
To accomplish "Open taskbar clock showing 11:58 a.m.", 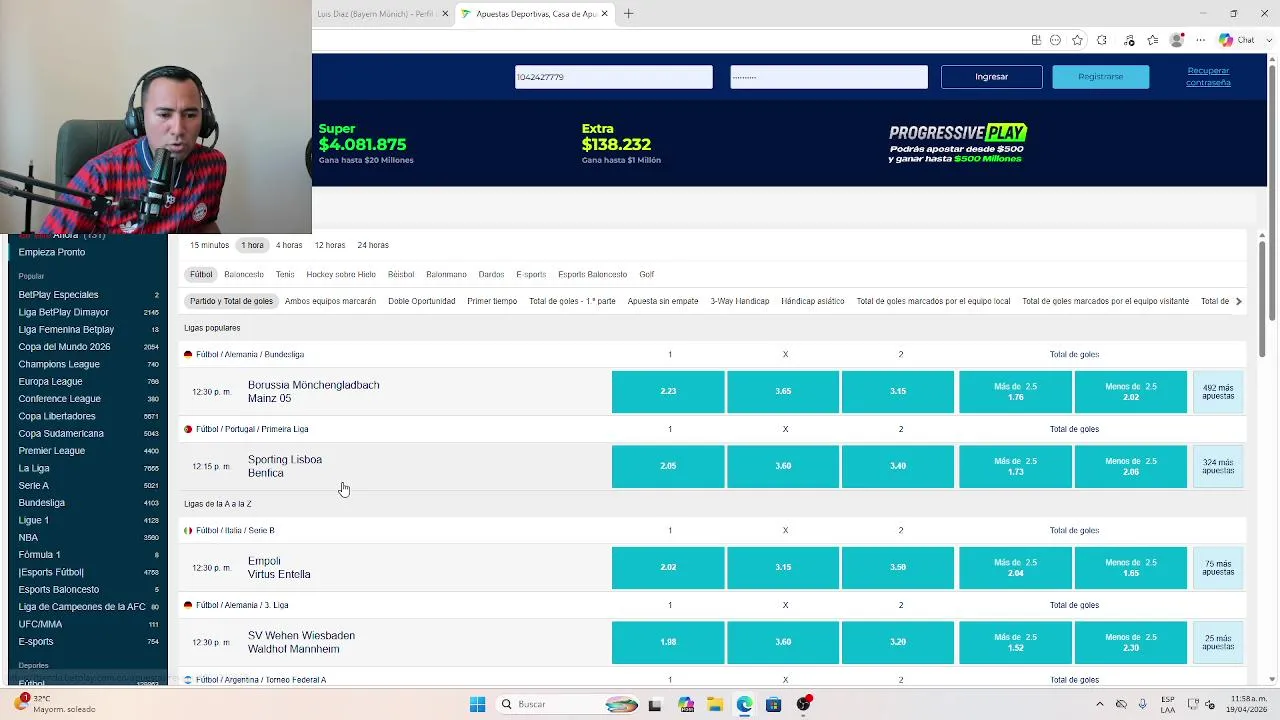I will (x=1246, y=703).
